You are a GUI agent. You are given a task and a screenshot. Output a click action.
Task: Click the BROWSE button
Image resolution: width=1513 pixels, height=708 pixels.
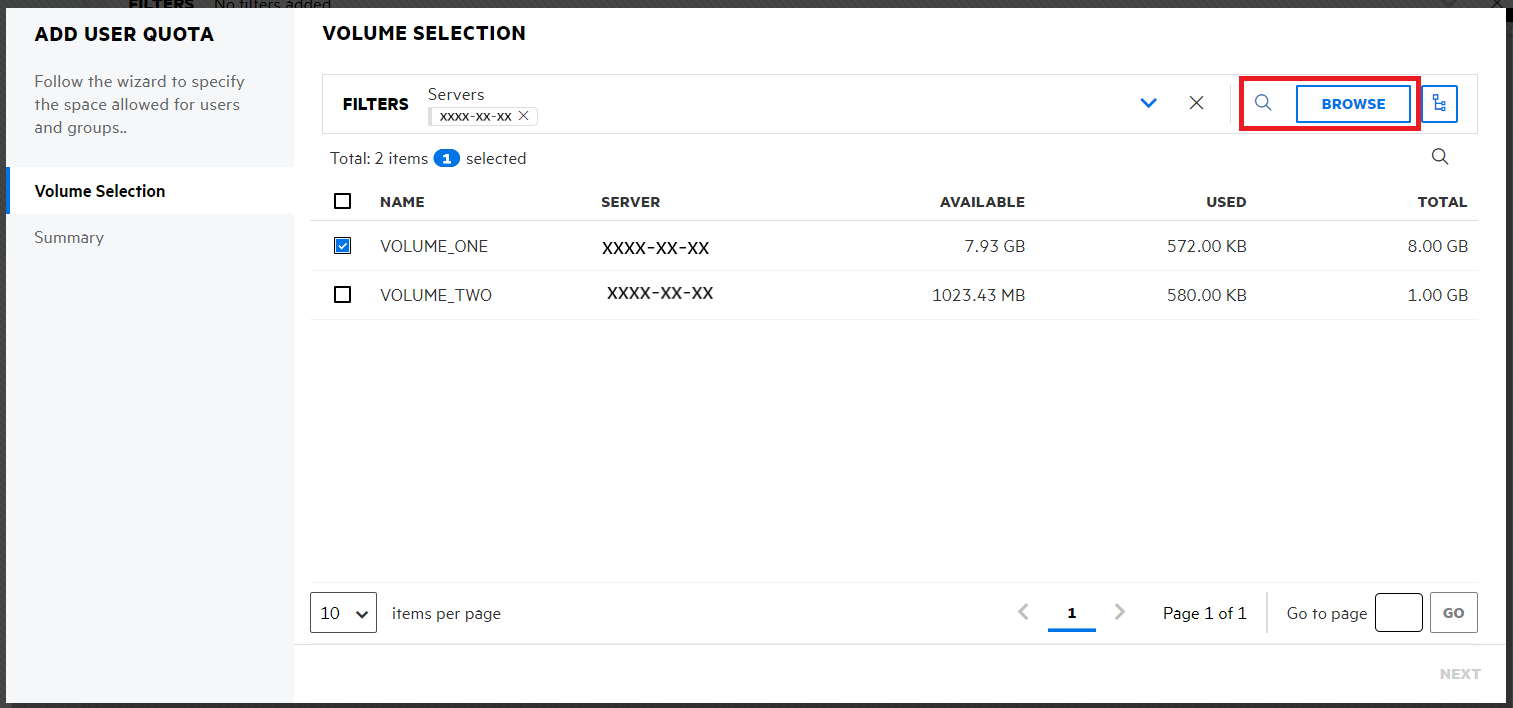coord(1353,104)
